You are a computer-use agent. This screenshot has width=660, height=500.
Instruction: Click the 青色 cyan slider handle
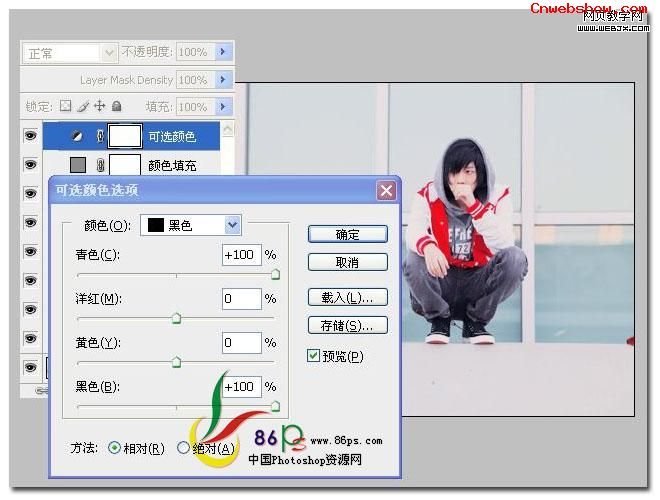tap(275, 274)
